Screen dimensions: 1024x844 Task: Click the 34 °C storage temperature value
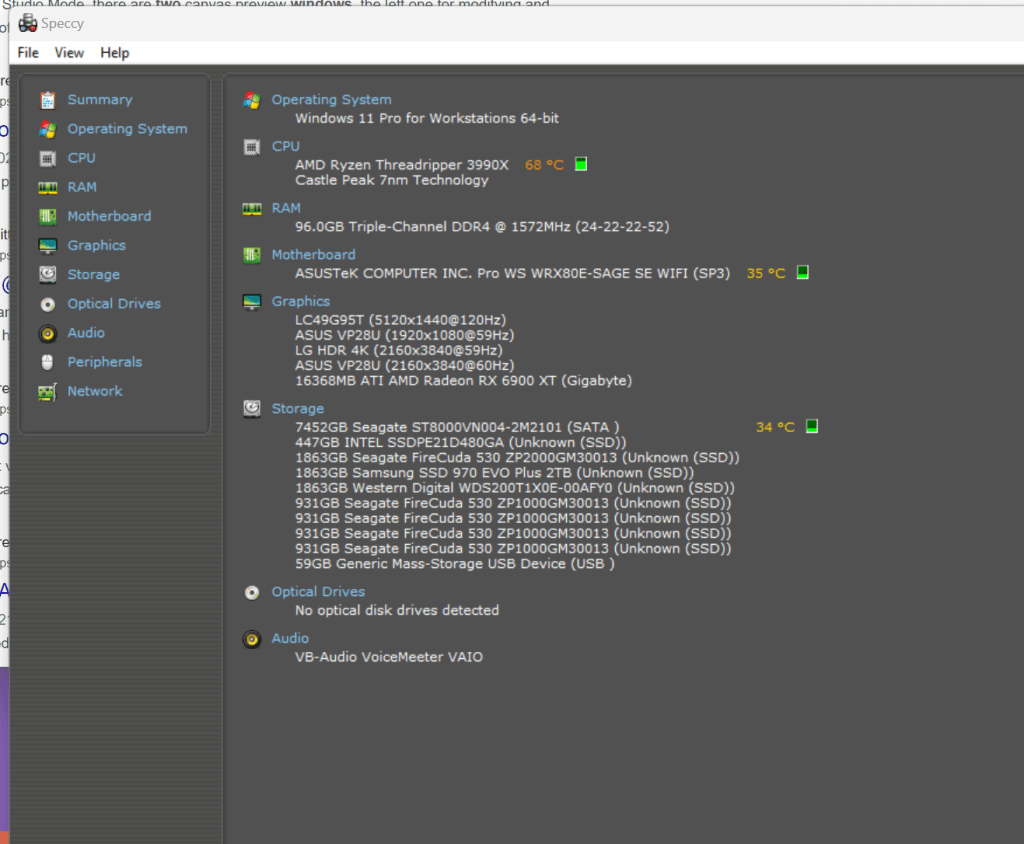(775, 427)
